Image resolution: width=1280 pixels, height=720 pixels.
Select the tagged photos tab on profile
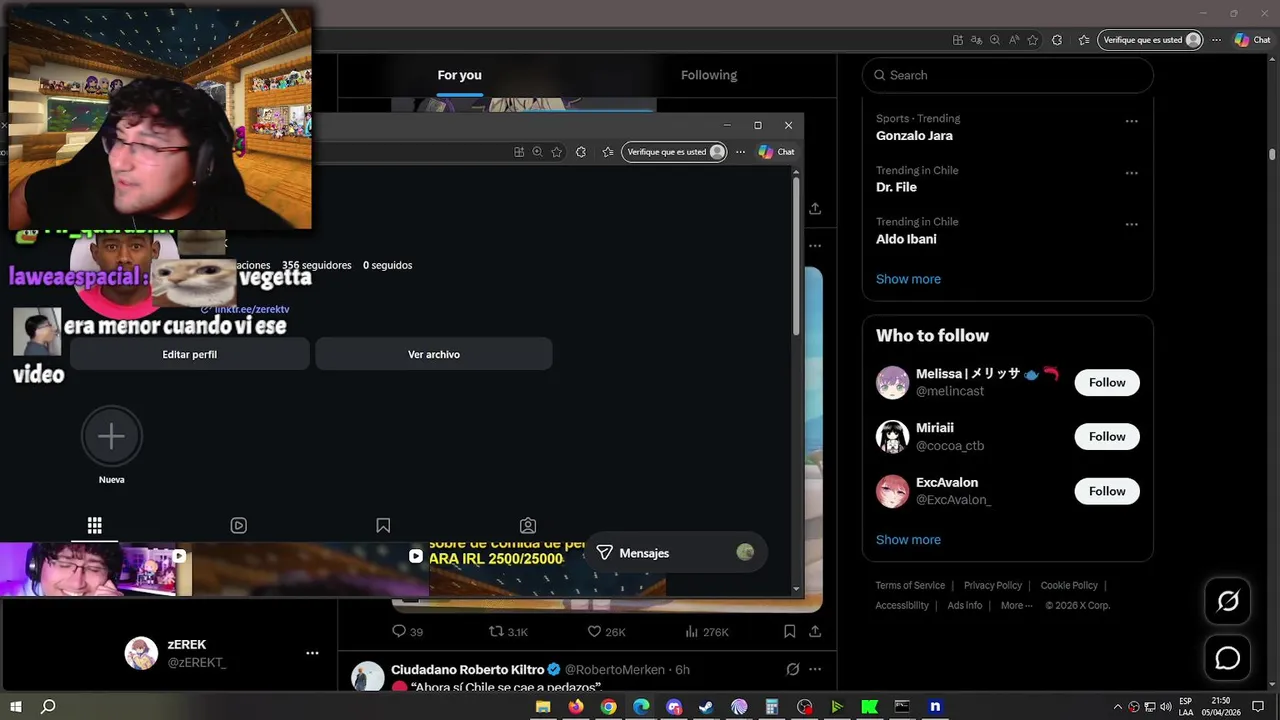click(x=528, y=525)
